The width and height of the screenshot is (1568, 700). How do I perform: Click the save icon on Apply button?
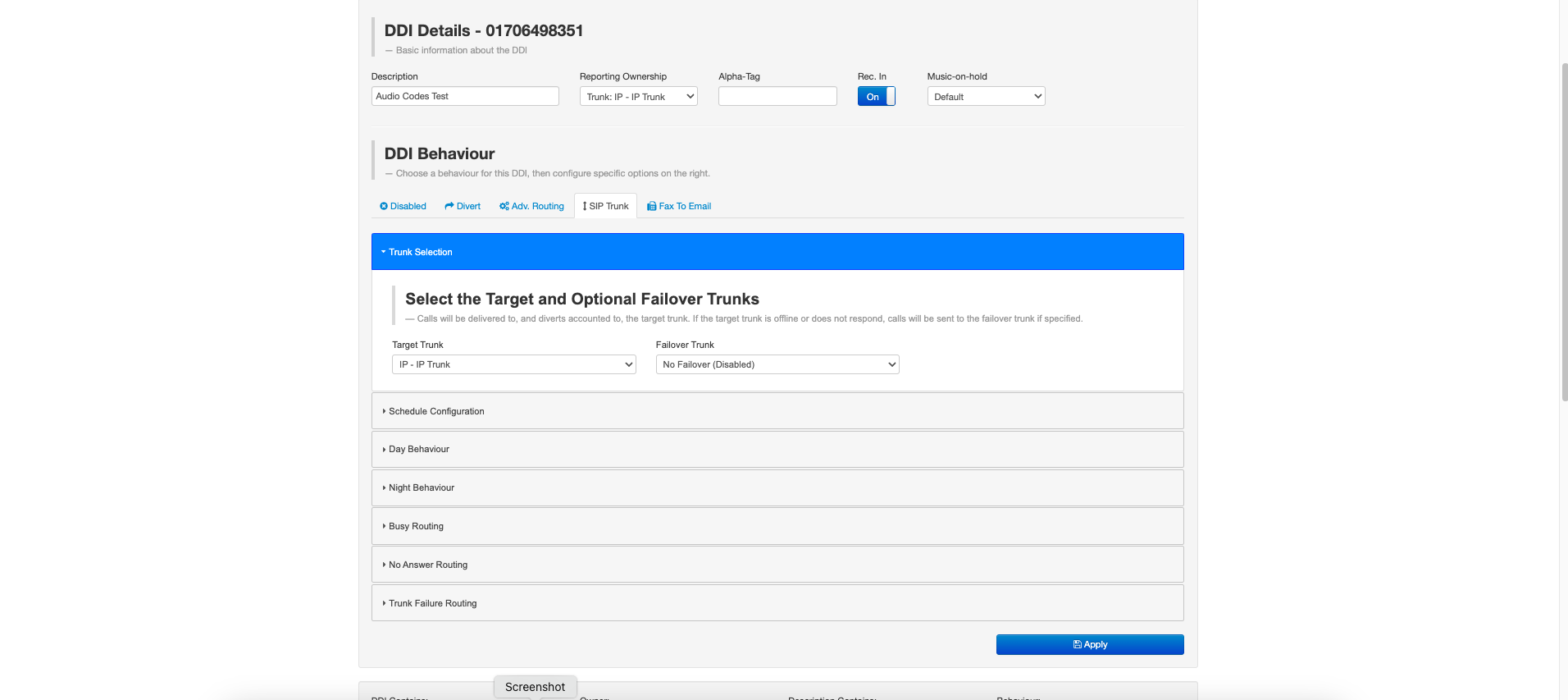coord(1077,645)
